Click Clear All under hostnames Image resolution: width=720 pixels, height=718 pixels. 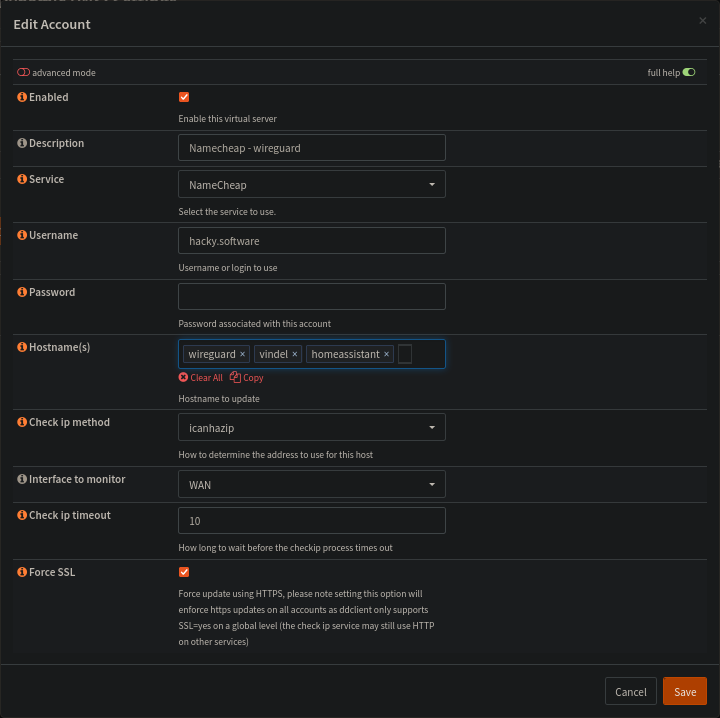click(x=201, y=378)
